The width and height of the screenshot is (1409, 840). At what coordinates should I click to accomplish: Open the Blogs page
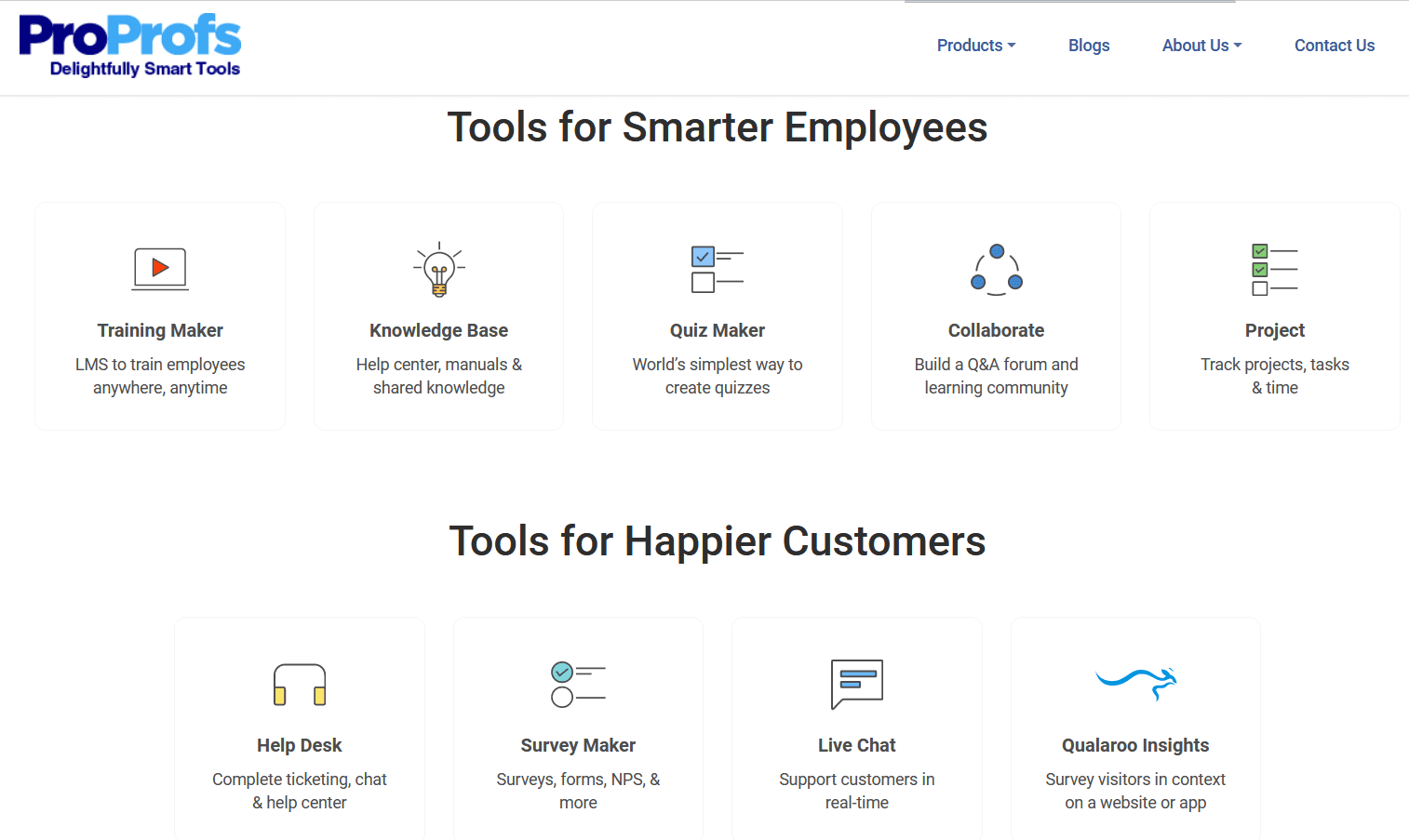pyautogui.click(x=1089, y=45)
